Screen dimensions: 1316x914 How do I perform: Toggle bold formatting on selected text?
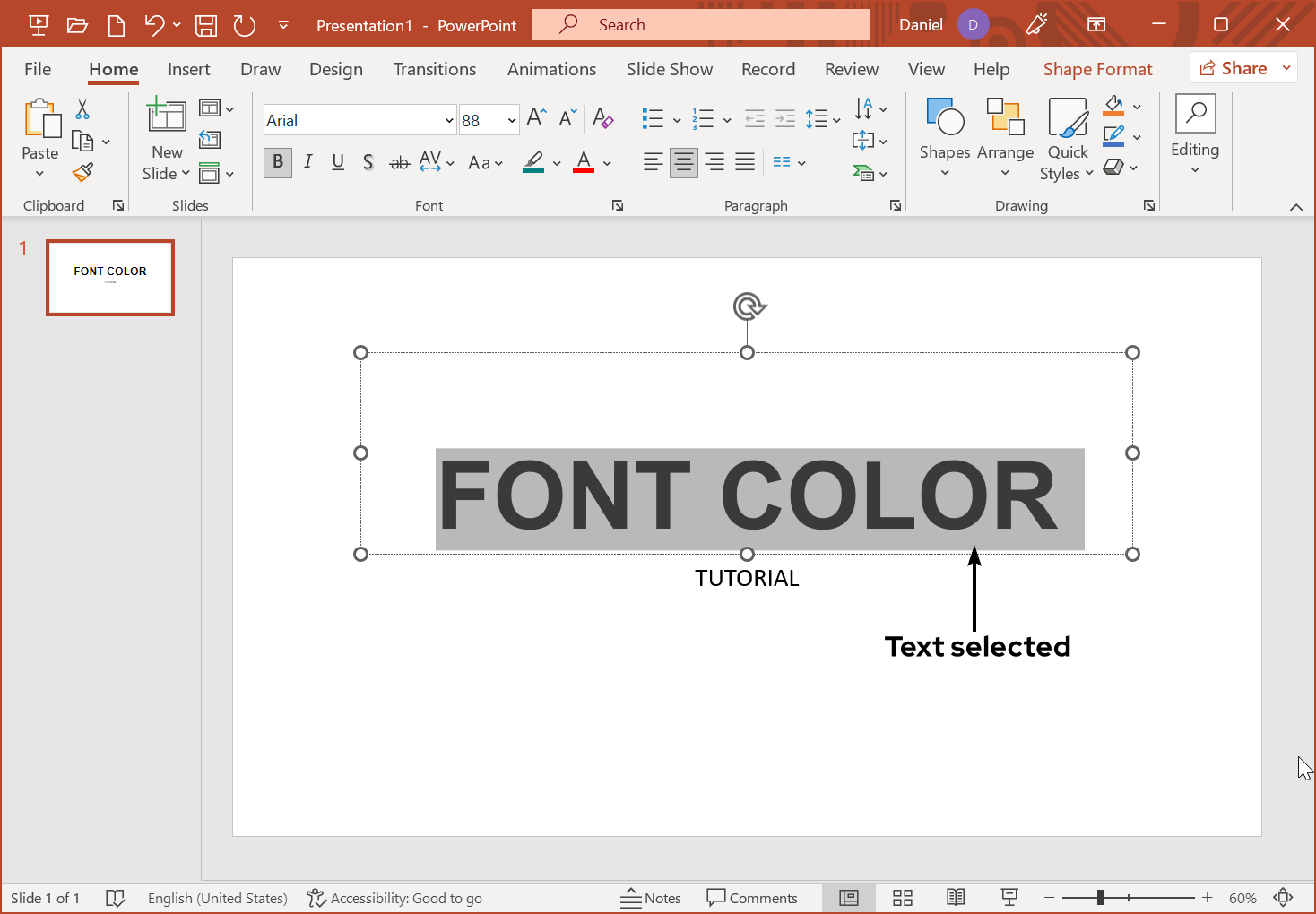tap(277, 162)
